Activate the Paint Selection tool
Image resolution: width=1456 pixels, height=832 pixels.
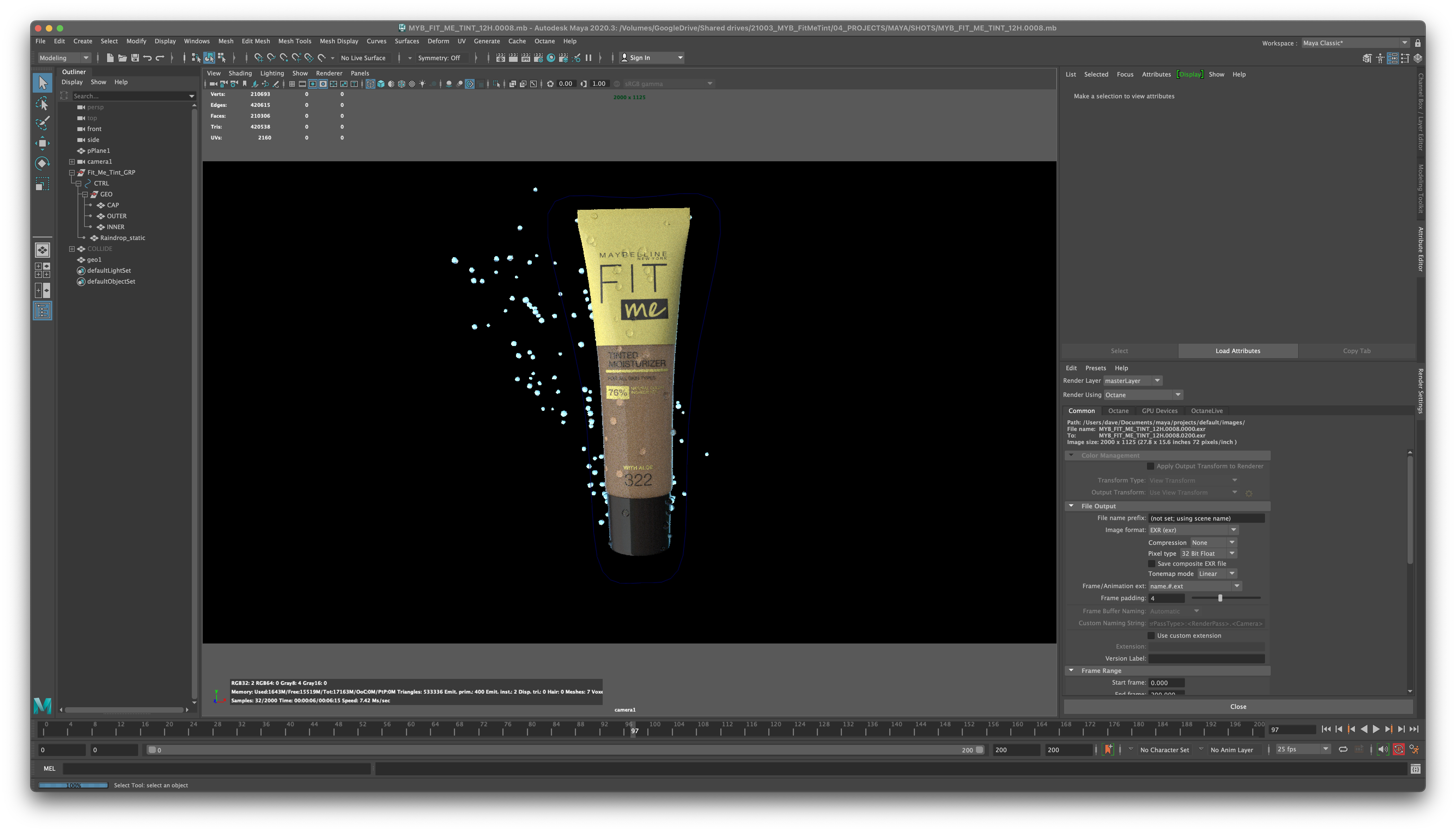(x=42, y=123)
